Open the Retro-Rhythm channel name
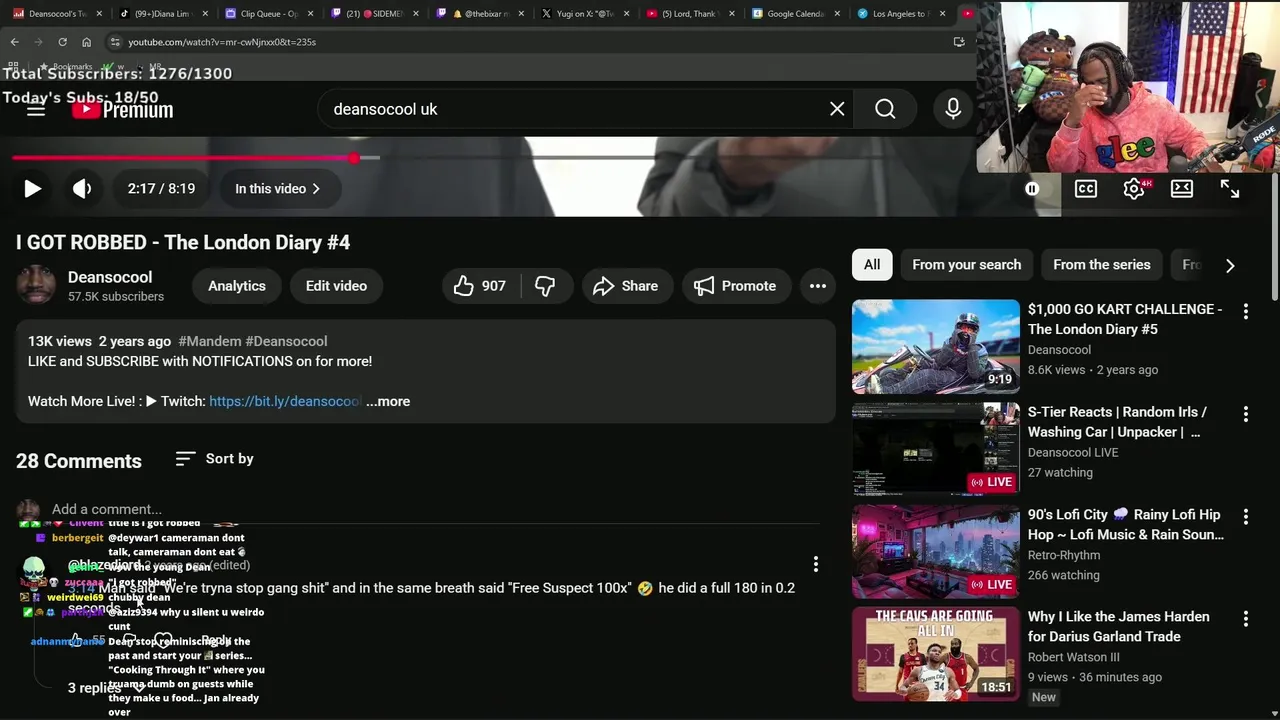The height and width of the screenshot is (720, 1280). 1064,555
